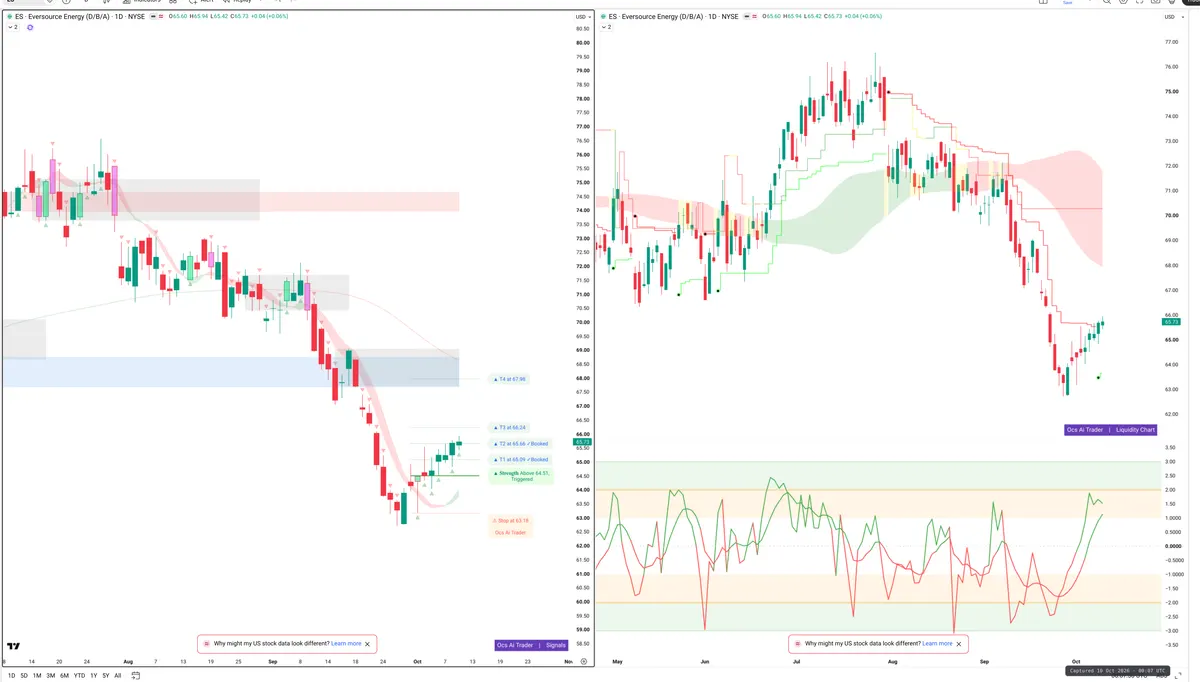Screen dimensions: 1200x682
Task: Click the May label on right chart time axis
Action: 617,661
